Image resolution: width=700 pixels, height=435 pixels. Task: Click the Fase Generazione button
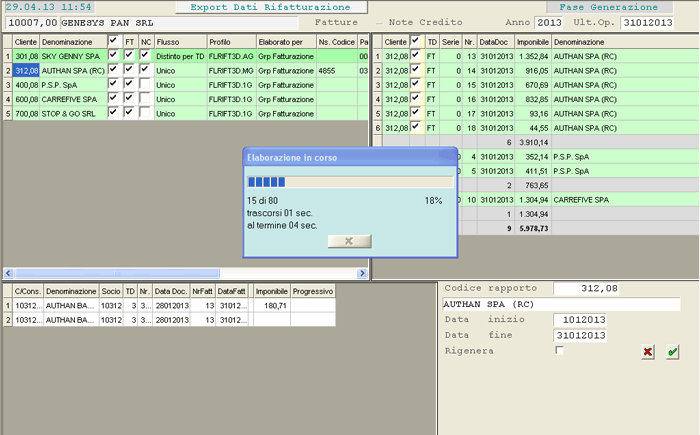point(609,7)
